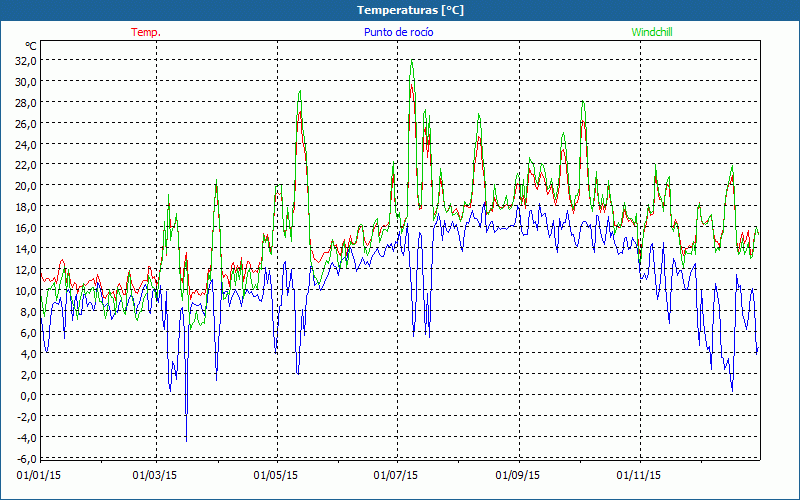Click the 6,0 y-axis value
This screenshot has height=500, width=800.
(29, 332)
